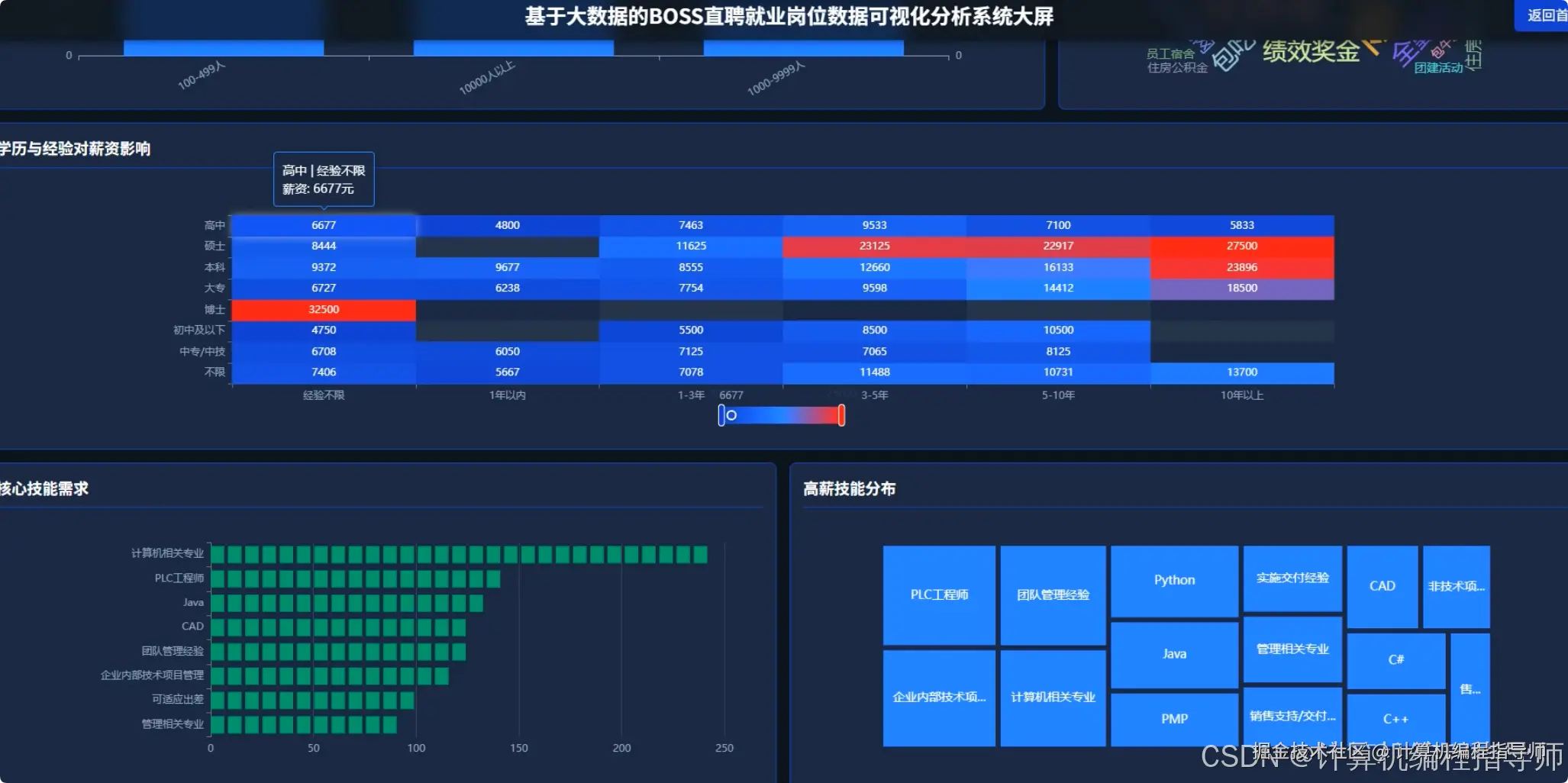Click the heatmap cell with value 22917

pyautogui.click(x=1058, y=246)
